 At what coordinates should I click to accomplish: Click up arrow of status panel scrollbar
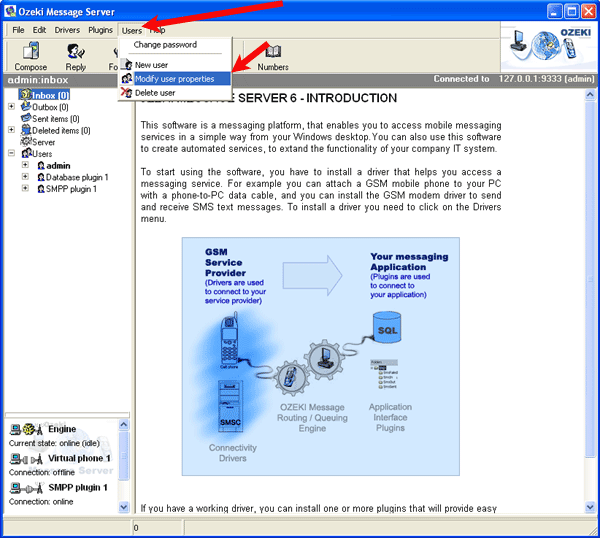point(124,424)
